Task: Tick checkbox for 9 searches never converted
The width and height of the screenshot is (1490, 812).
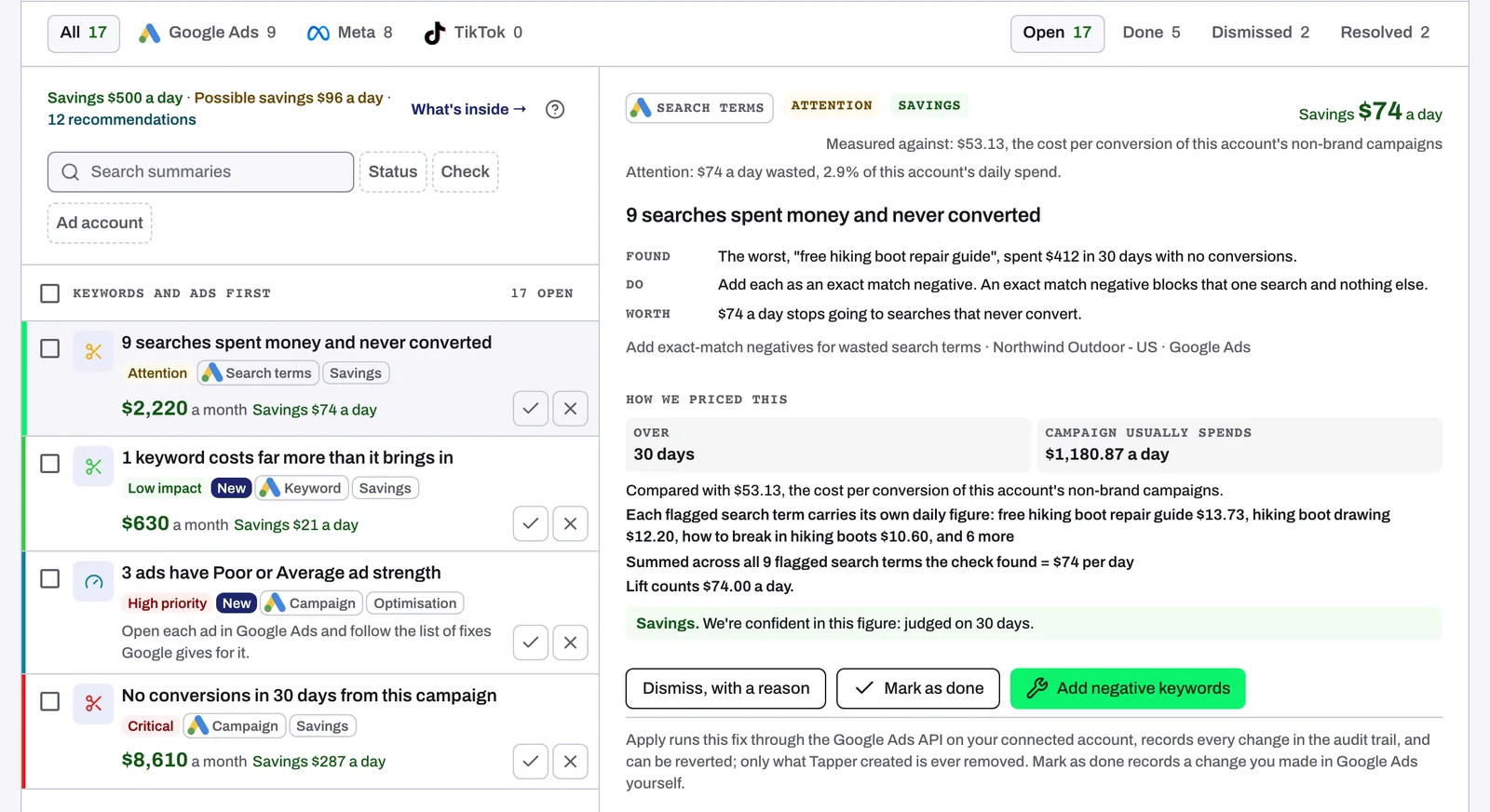Action: (50, 348)
